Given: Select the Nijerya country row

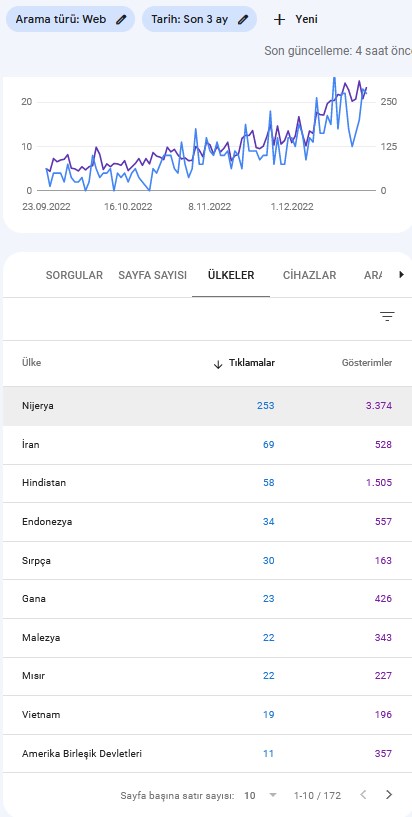Looking at the screenshot, I should 207,406.
